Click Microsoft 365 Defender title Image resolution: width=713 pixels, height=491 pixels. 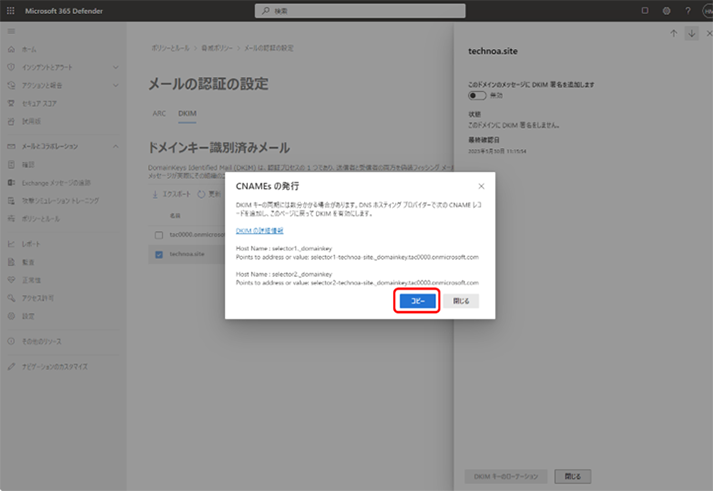coord(64,11)
